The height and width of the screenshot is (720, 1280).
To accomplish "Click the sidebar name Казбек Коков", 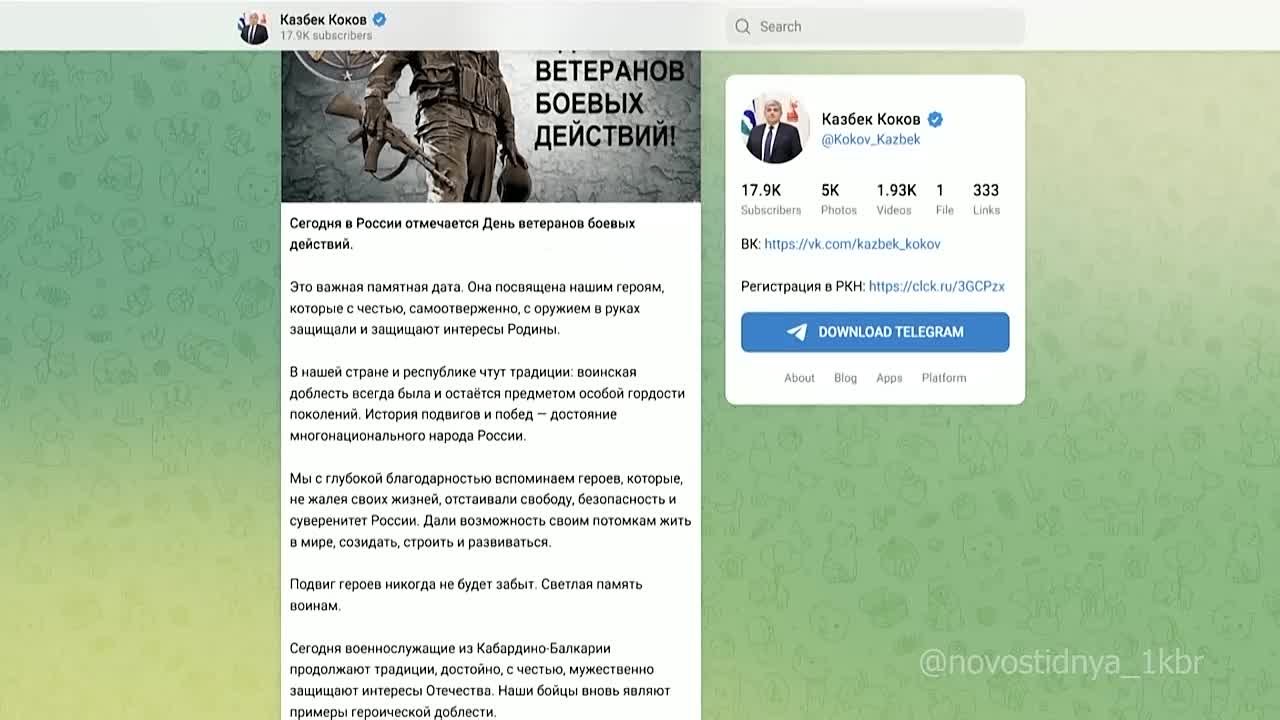I will tap(871, 119).
